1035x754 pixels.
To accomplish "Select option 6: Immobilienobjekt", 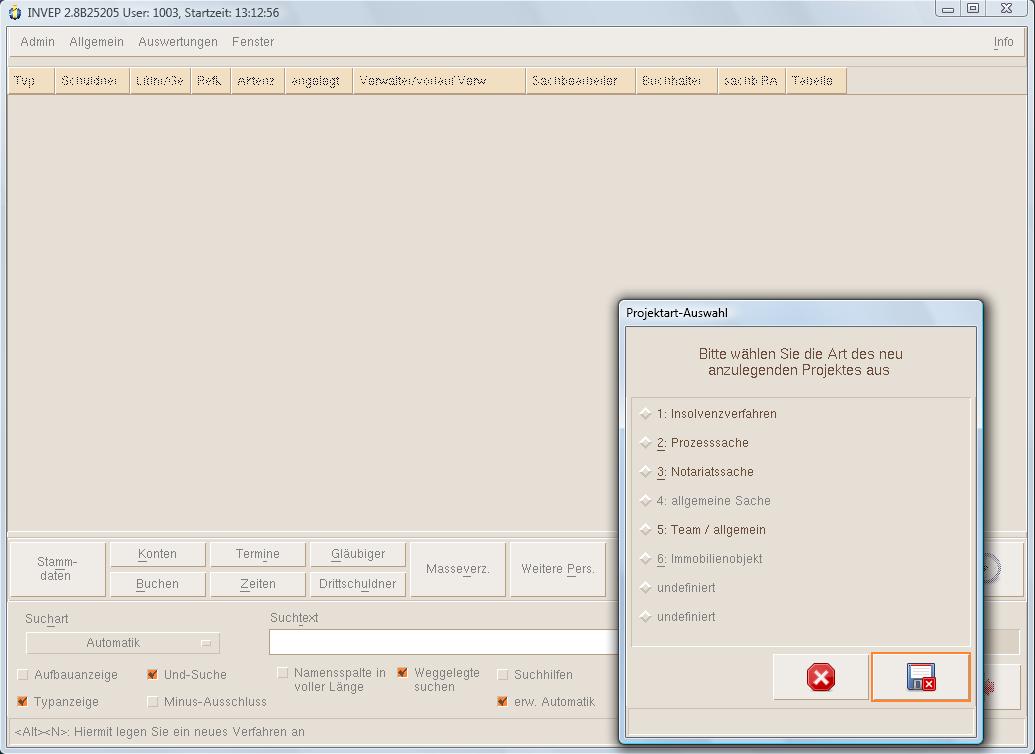I will 702,559.
